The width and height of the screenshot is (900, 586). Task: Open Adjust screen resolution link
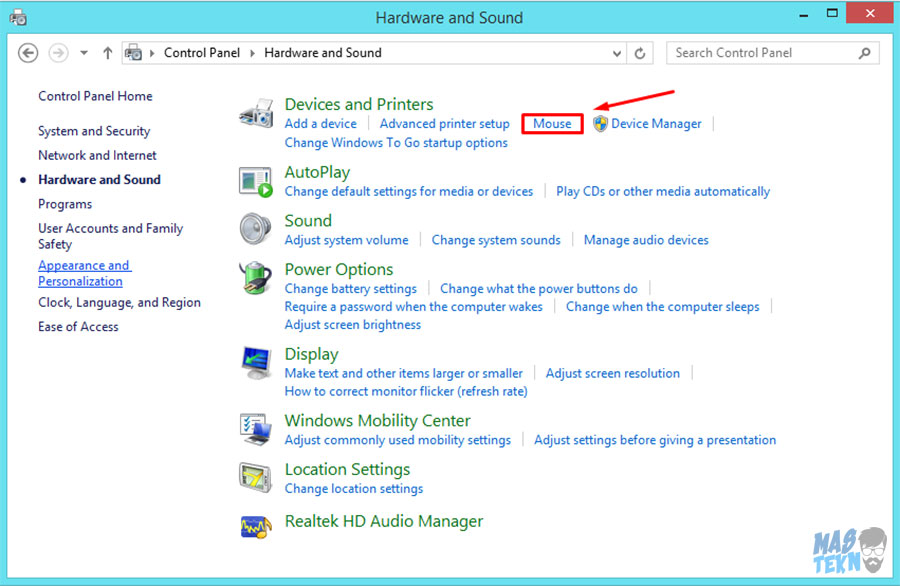[x=612, y=373]
